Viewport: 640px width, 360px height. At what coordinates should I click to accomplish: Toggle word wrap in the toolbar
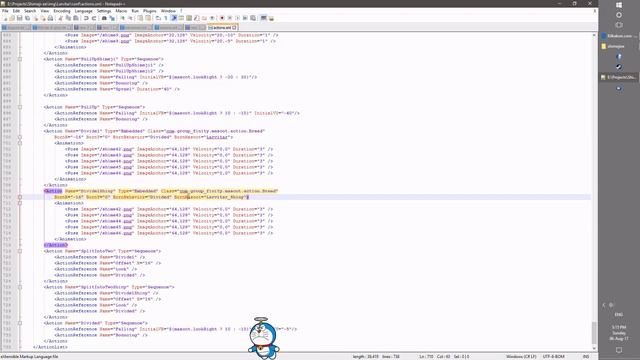click(158, 18)
